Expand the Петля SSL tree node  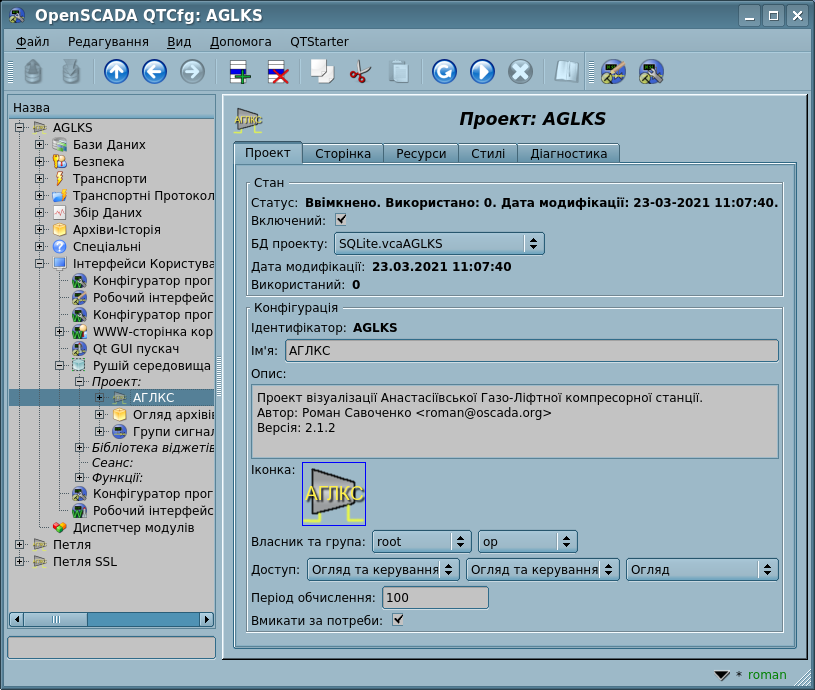pyautogui.click(x=20, y=562)
